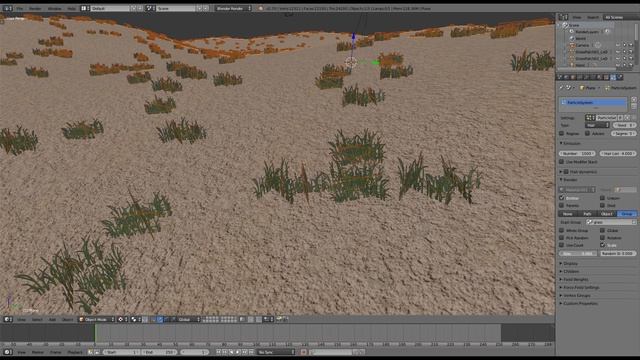The image size is (640, 360).
Task: Toggle selectability arrow for the Camera row
Action: click(624, 45)
